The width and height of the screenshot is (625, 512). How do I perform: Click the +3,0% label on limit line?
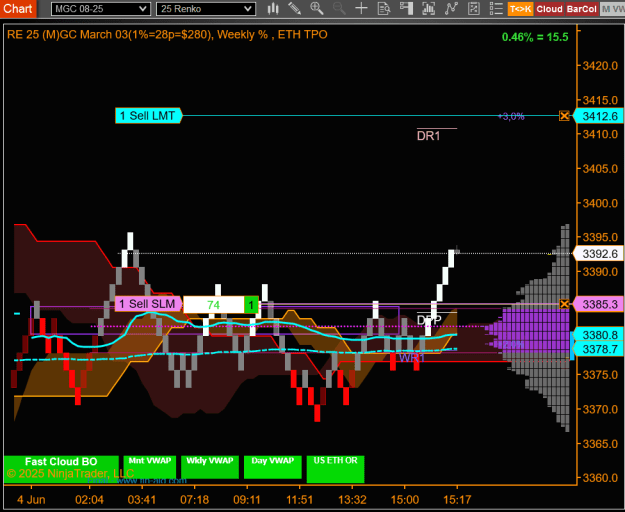[x=511, y=116]
